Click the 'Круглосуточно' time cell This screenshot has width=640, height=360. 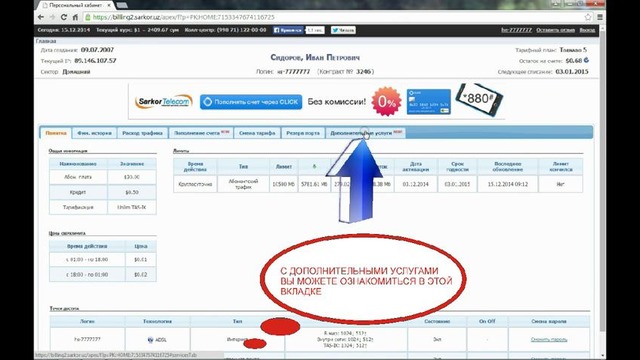coord(195,184)
